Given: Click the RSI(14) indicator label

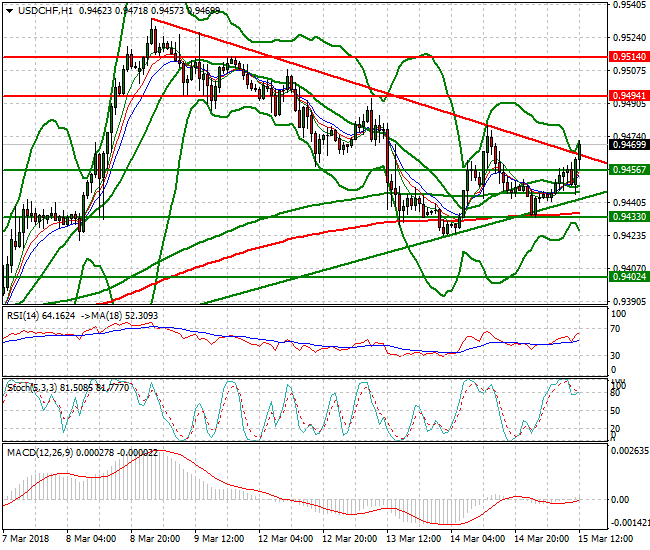Looking at the screenshot, I should pos(23,316).
